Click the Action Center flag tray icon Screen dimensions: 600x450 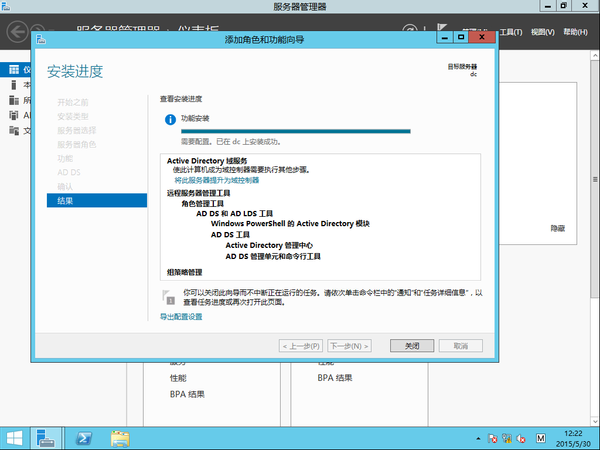point(492,439)
